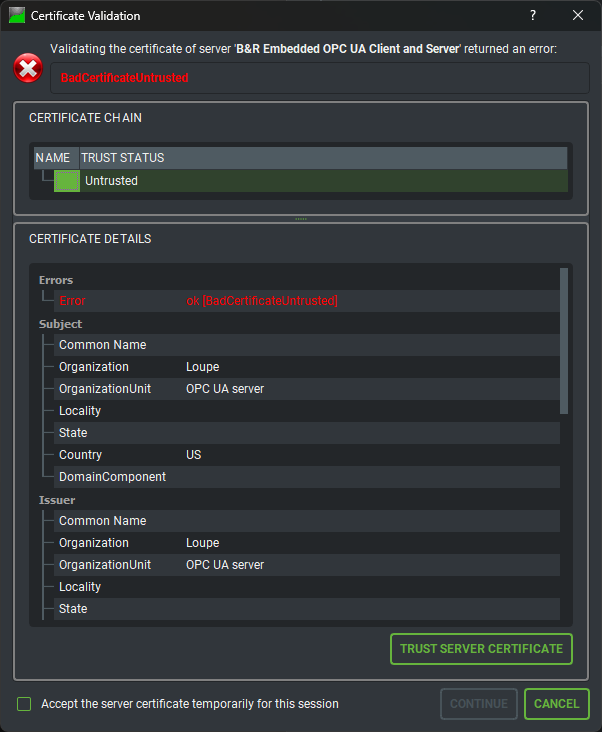602x732 pixels.
Task: Select the Issuer group heading
Action: click(x=57, y=500)
